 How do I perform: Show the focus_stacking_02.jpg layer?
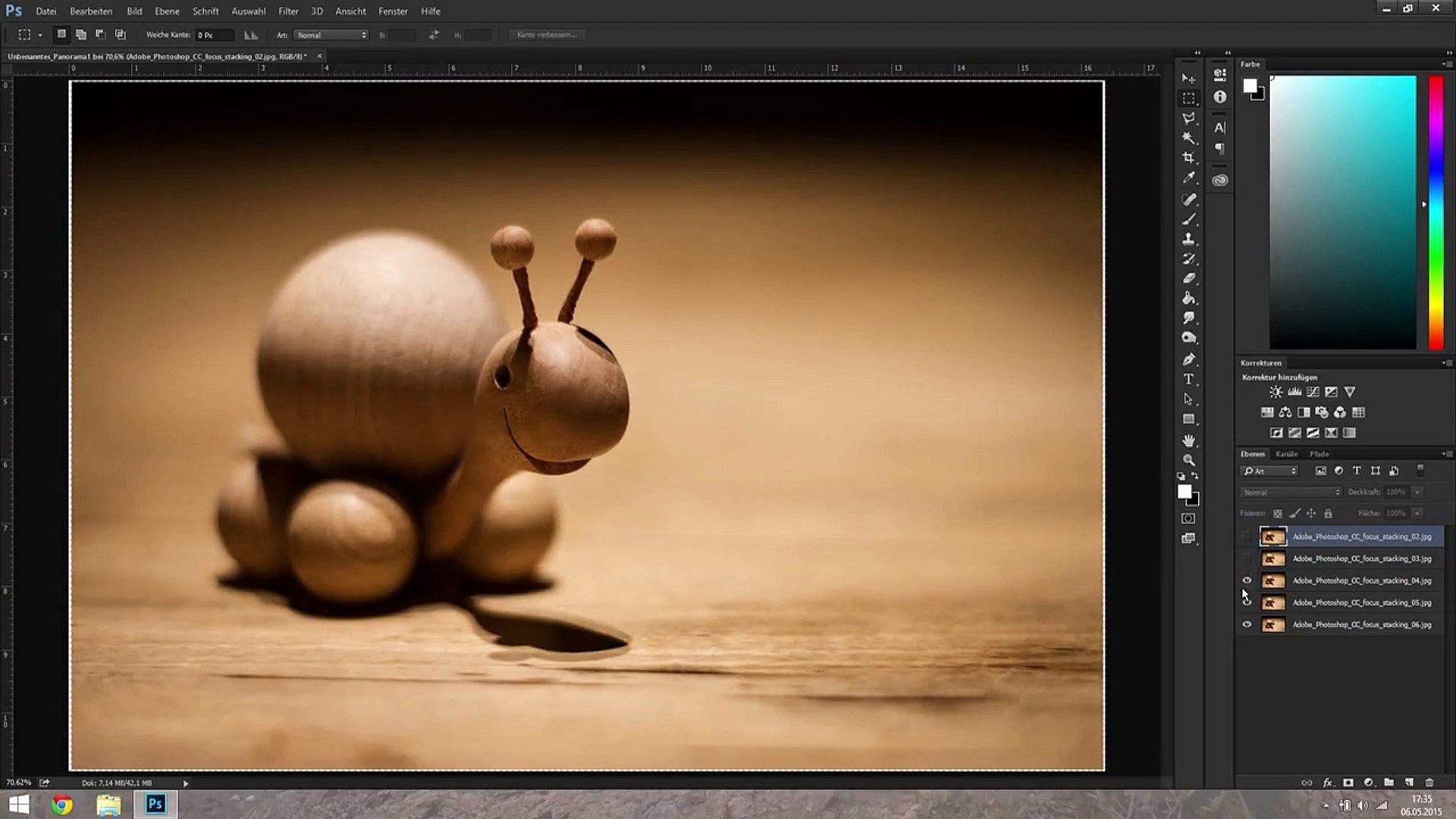[x=1247, y=537]
